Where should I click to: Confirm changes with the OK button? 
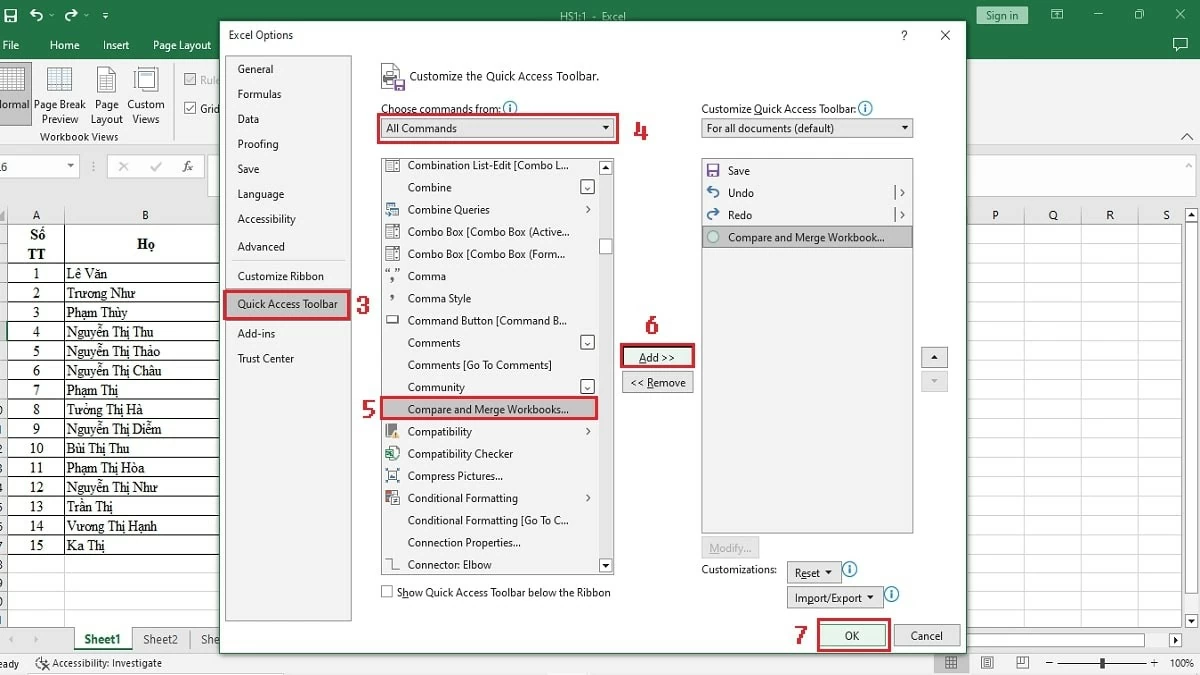[852, 635]
